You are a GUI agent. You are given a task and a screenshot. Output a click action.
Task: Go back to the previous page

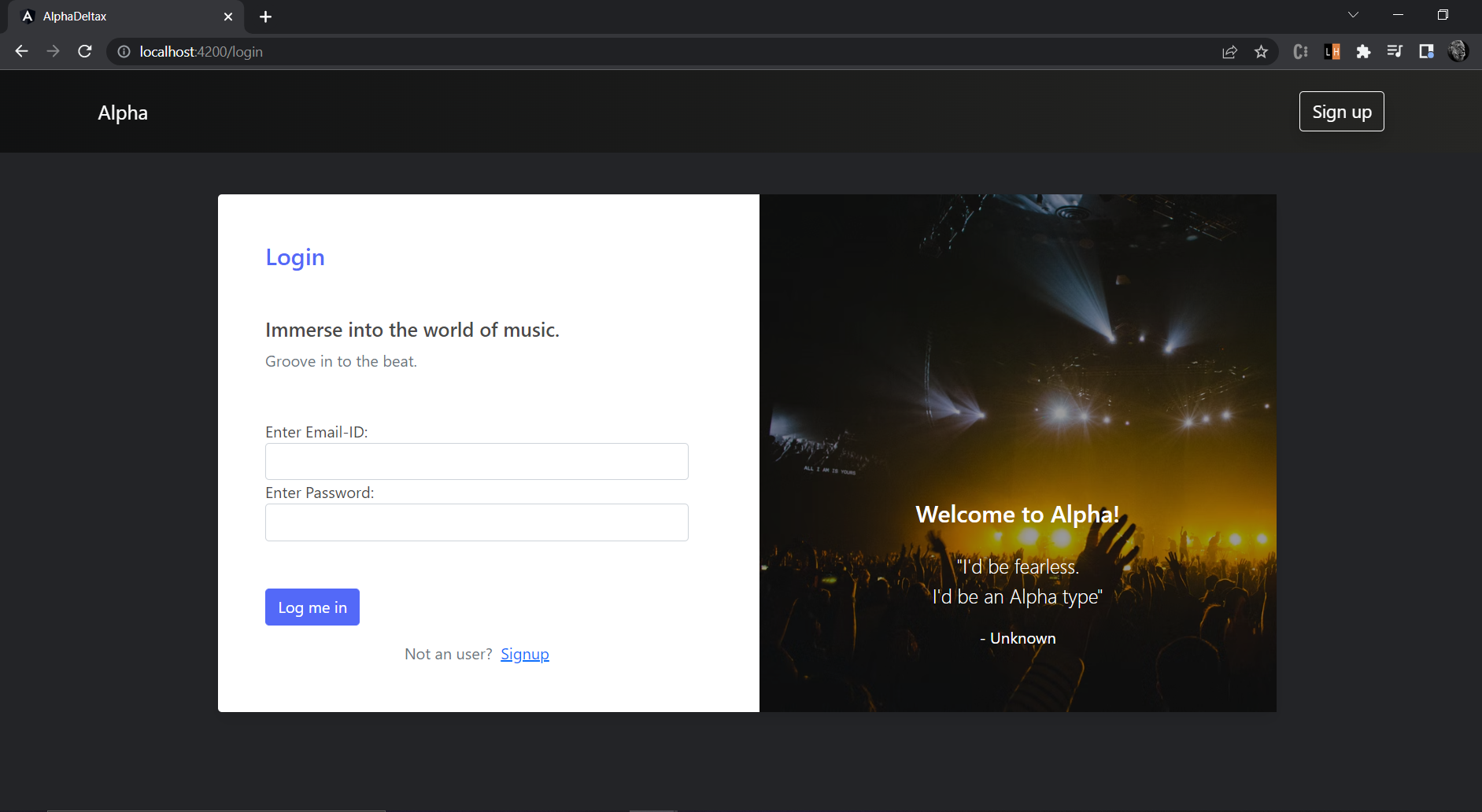[x=21, y=51]
